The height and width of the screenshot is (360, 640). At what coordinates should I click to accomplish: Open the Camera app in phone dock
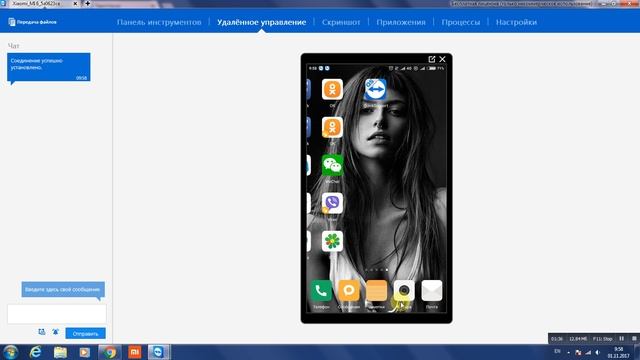404,291
